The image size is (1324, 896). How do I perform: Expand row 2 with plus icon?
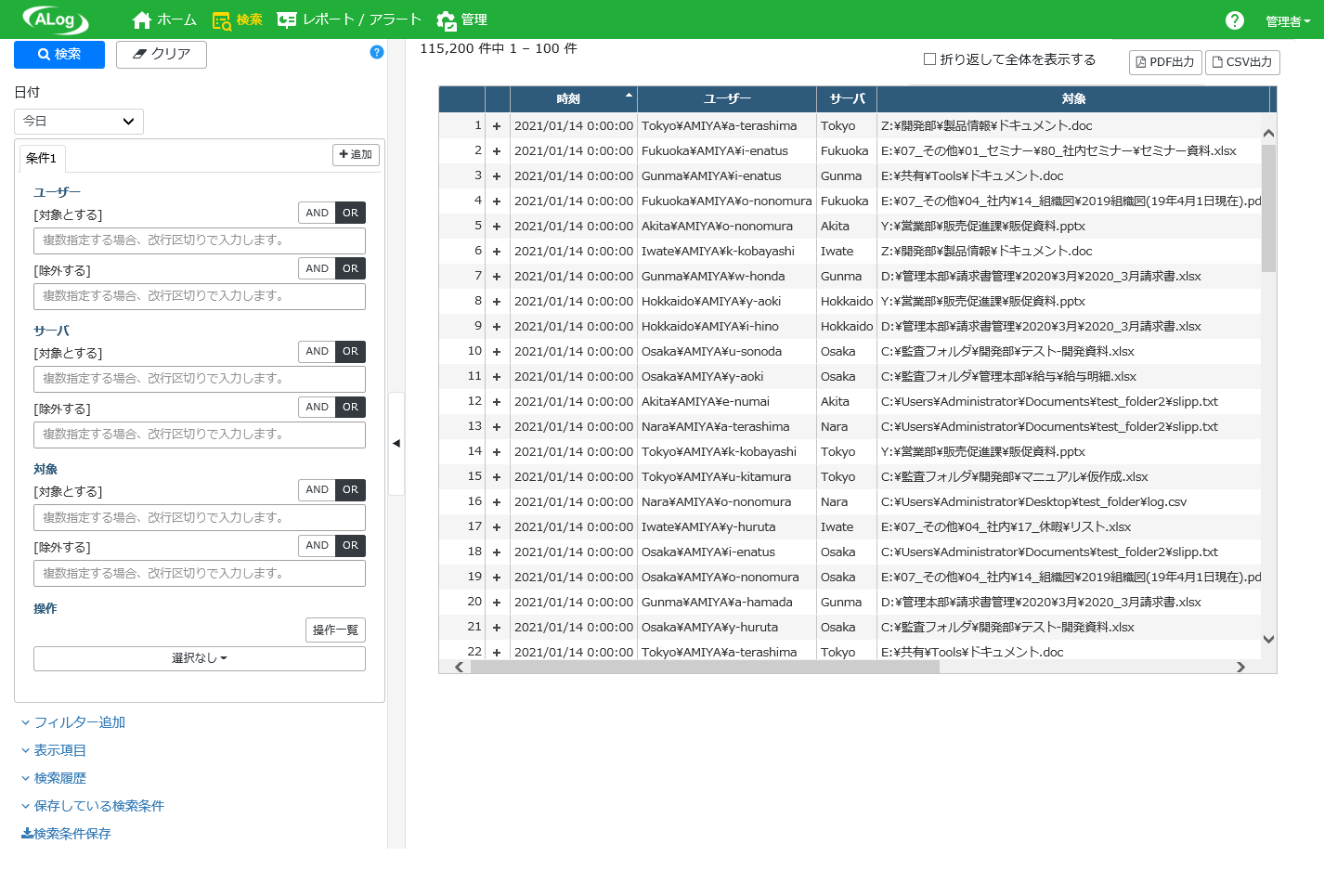[x=497, y=151]
